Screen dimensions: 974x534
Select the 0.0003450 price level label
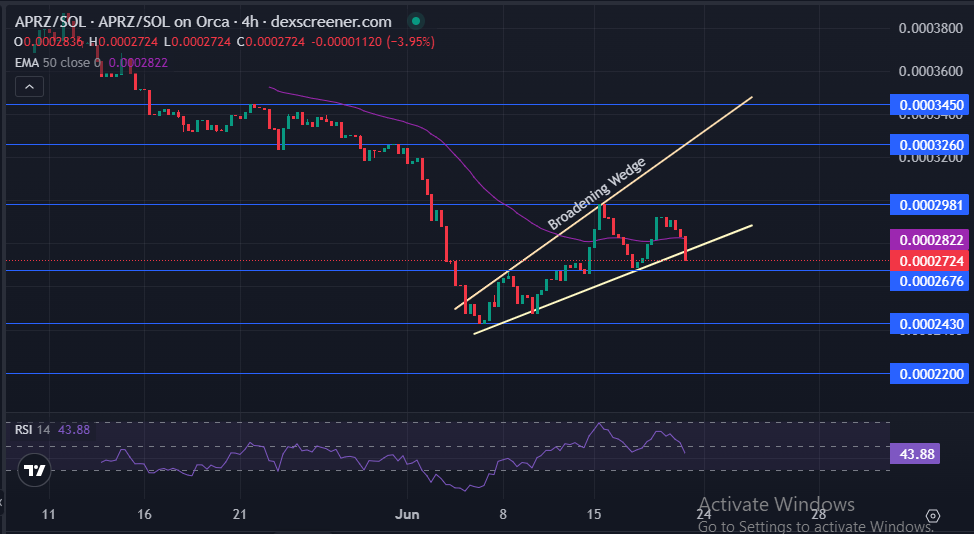tap(929, 105)
